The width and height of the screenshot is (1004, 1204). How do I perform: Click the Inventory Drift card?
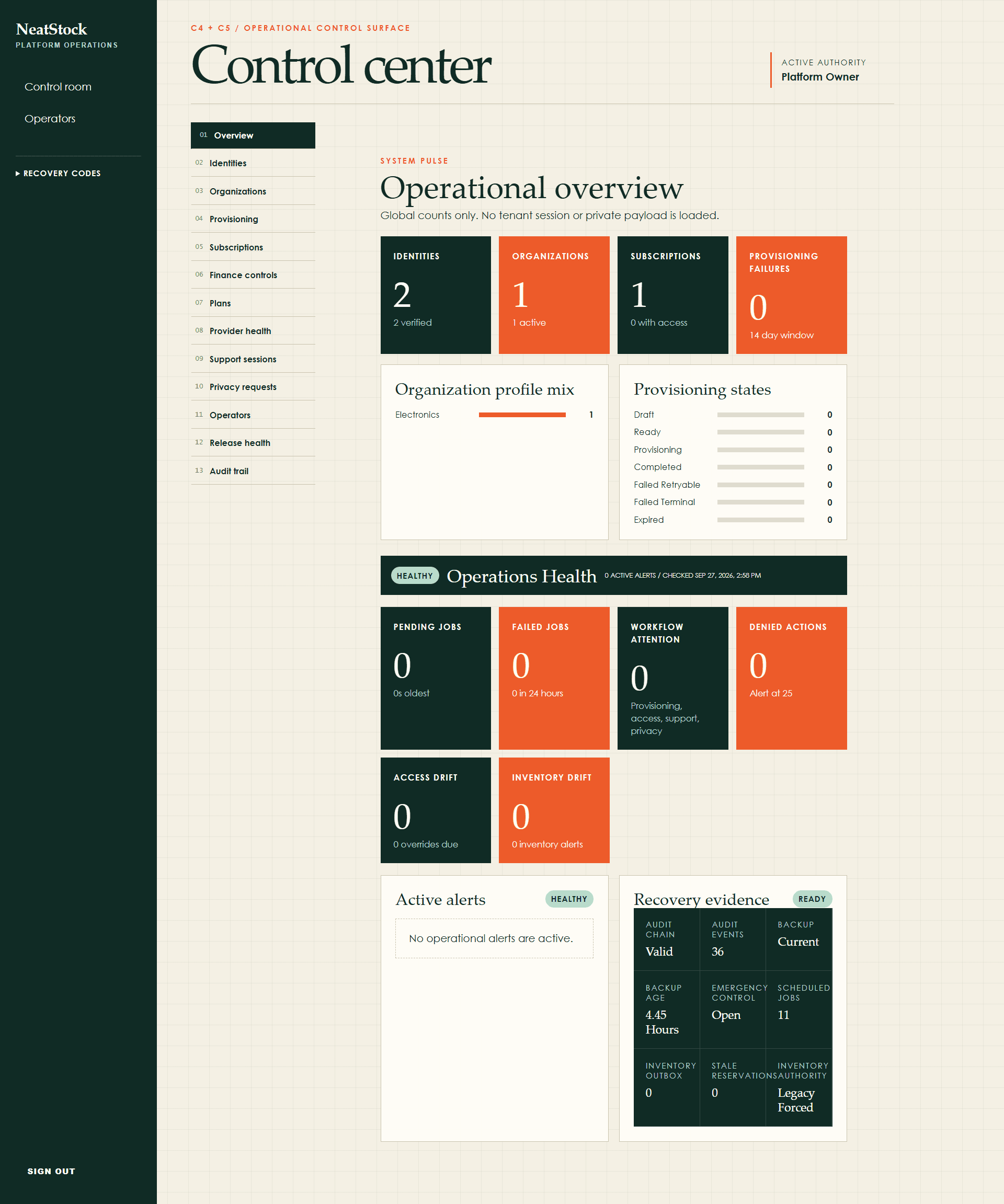point(554,810)
